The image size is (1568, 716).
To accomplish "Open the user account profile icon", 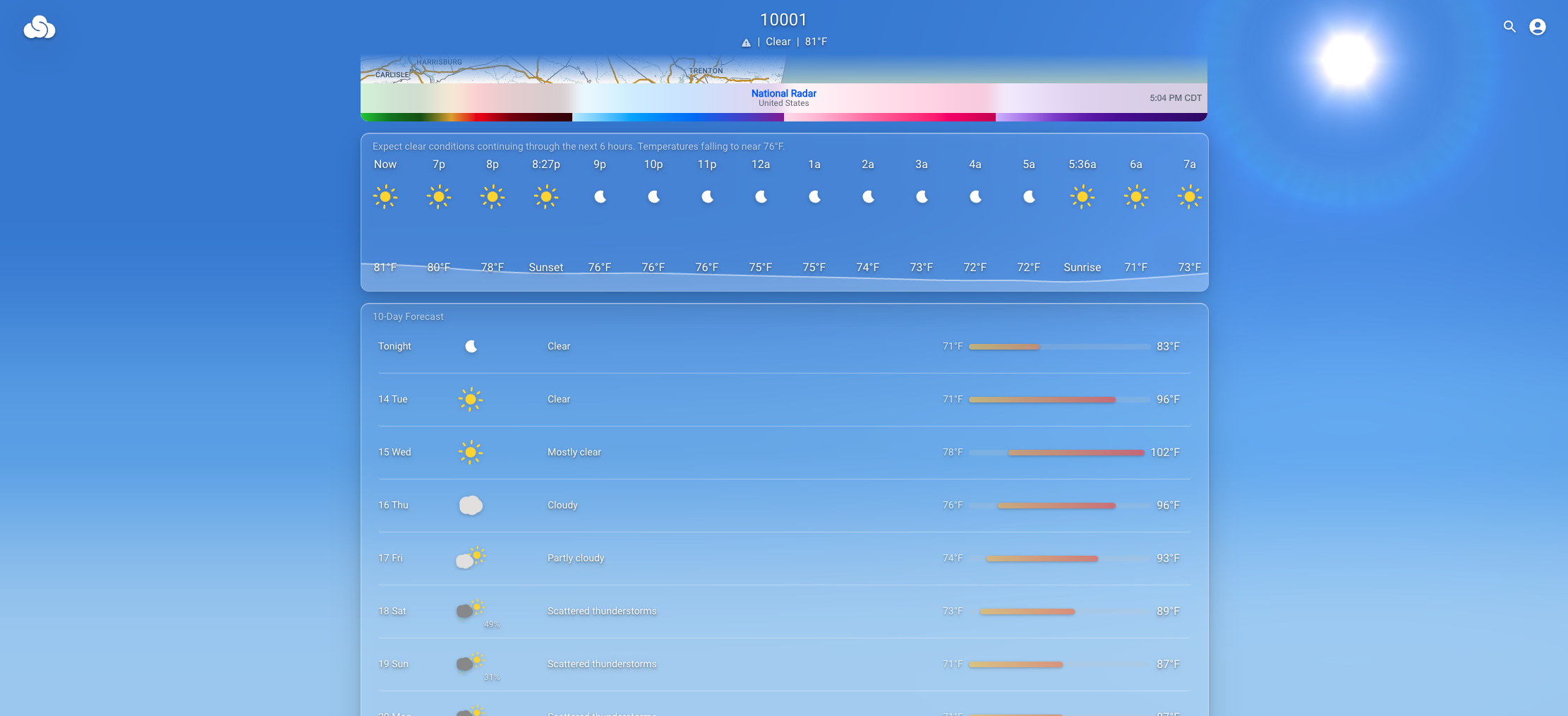I will (1538, 27).
